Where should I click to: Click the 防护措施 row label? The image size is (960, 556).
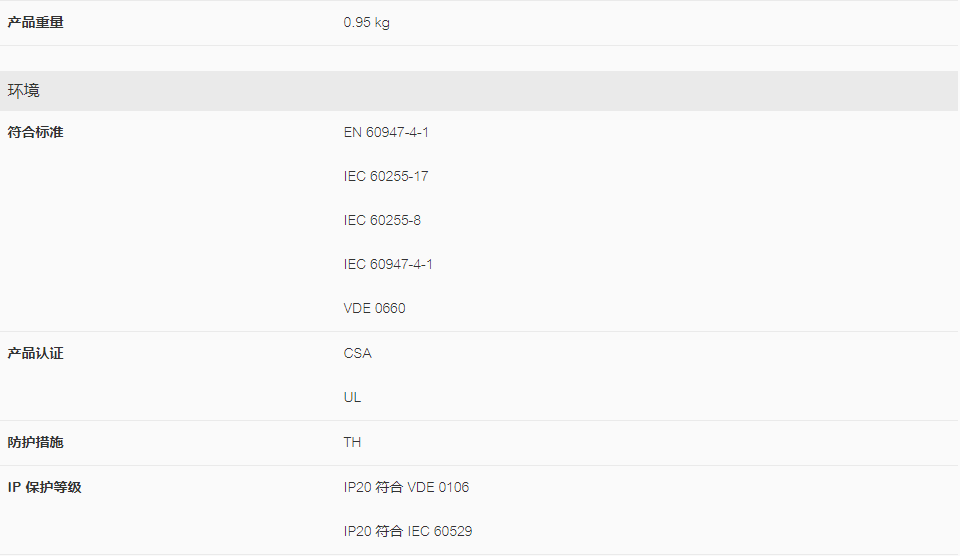[36, 442]
